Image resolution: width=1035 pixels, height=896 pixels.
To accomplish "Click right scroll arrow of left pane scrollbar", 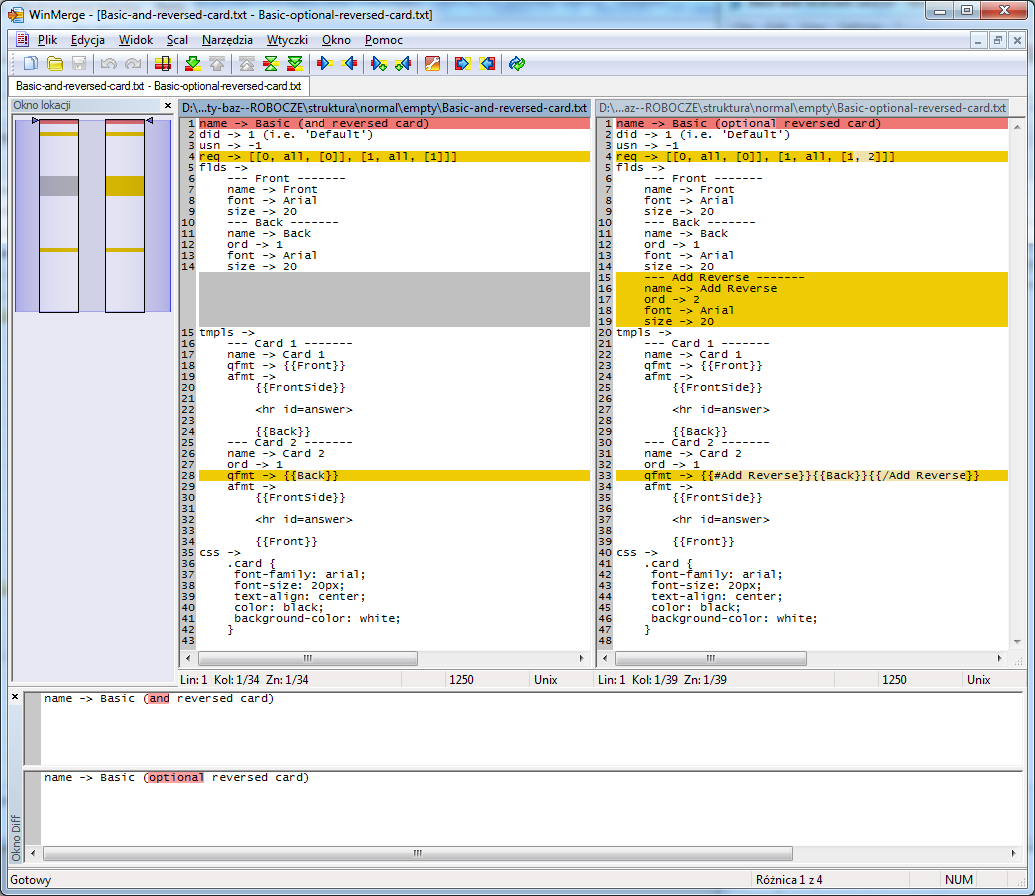I will coord(582,658).
